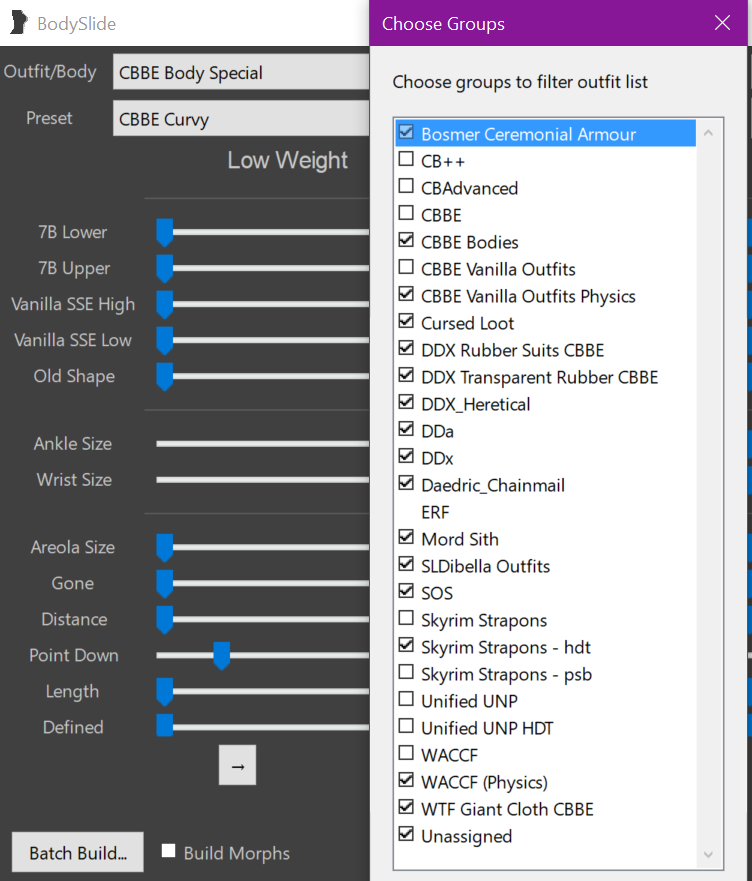Uncheck the Mord Sith group
This screenshot has height=881, width=752.
(x=406, y=537)
